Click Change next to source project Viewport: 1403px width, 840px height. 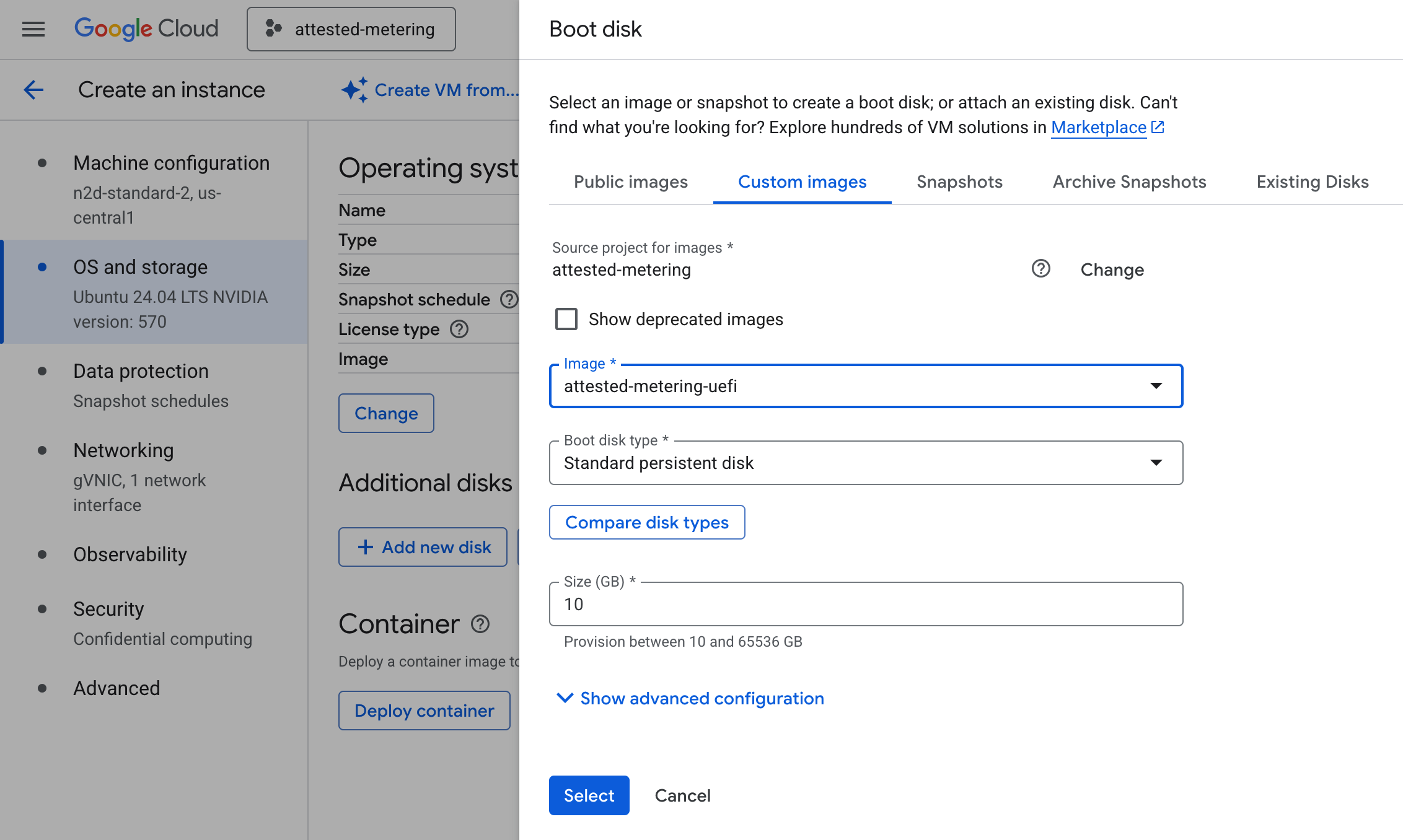1112,269
